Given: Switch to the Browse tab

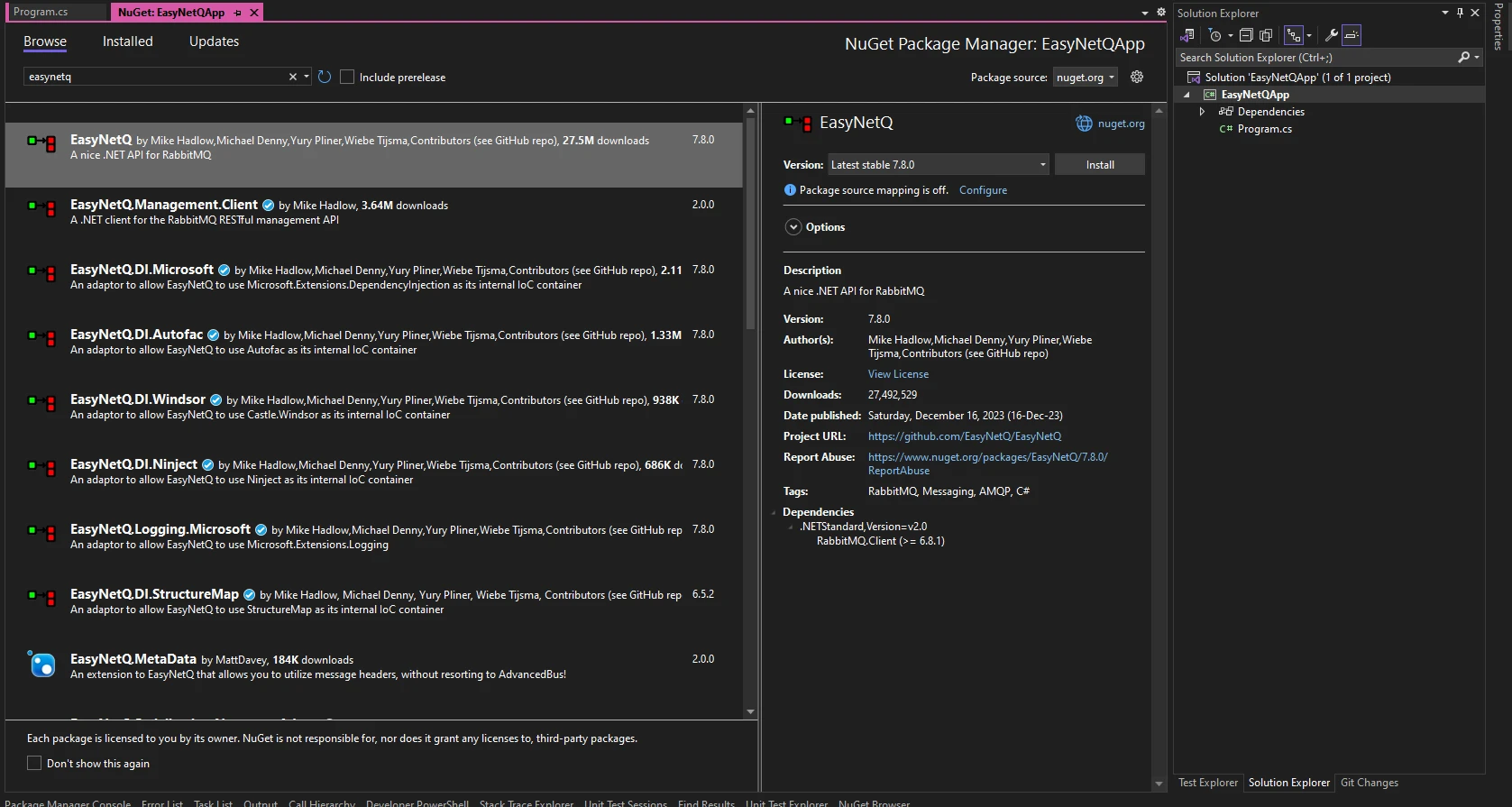Looking at the screenshot, I should [45, 41].
